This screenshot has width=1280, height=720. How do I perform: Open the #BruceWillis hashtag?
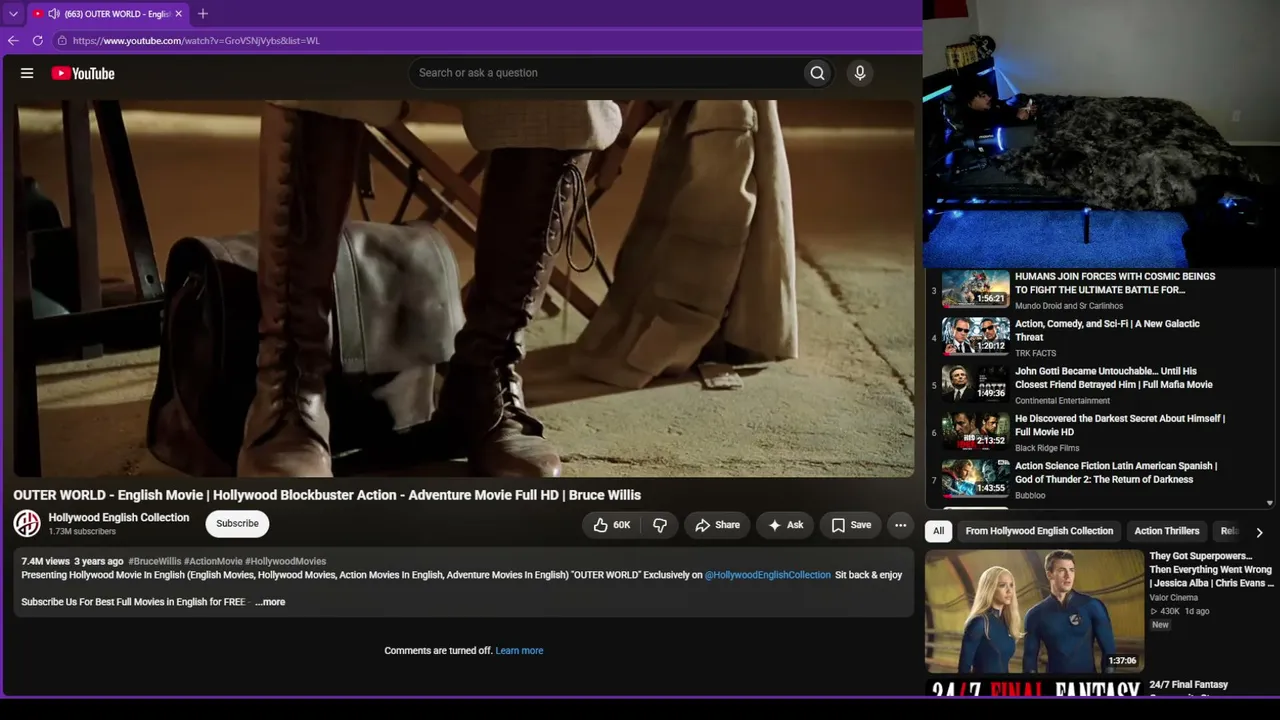(154, 562)
